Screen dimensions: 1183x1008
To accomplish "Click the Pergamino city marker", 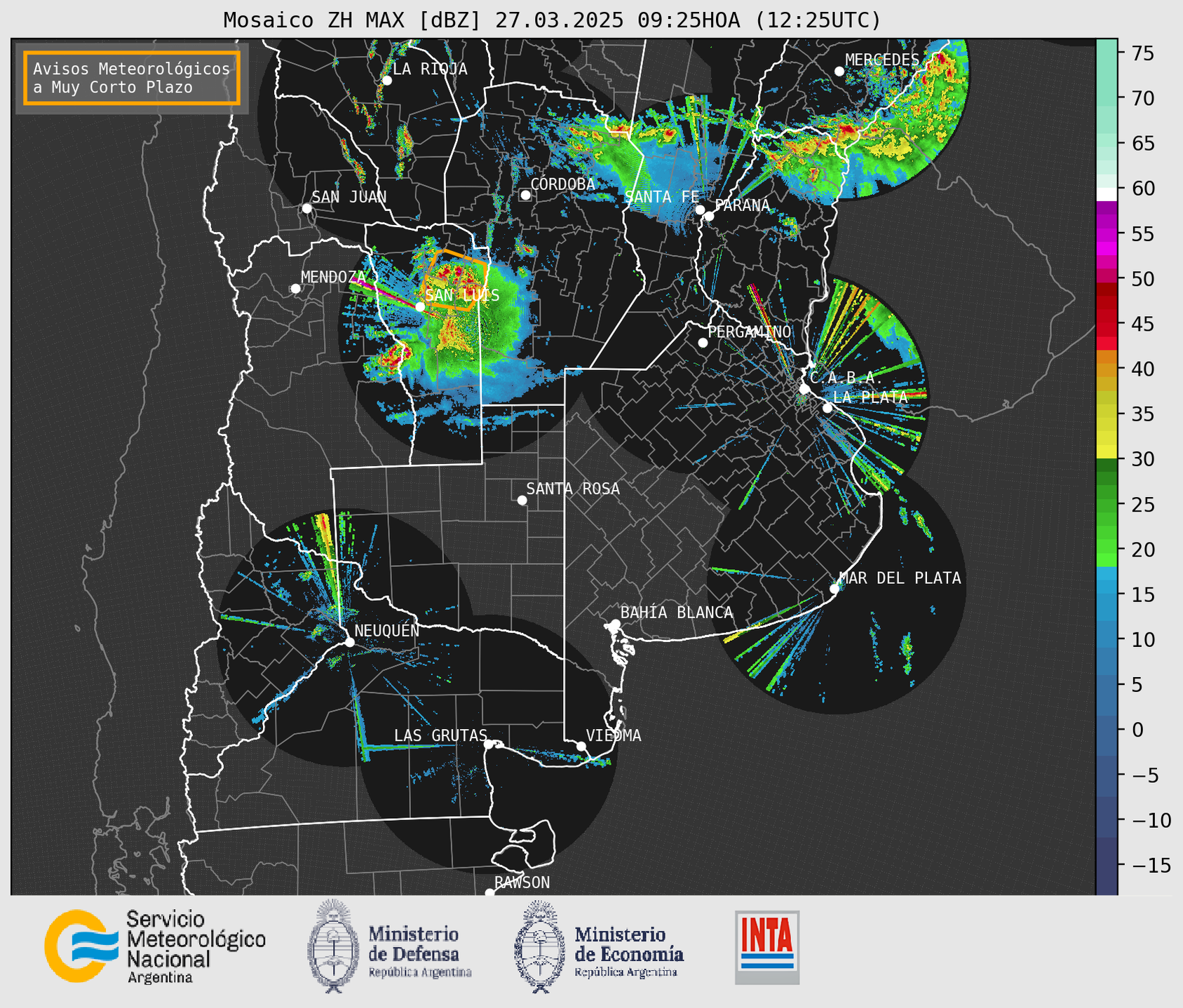I will [x=703, y=343].
